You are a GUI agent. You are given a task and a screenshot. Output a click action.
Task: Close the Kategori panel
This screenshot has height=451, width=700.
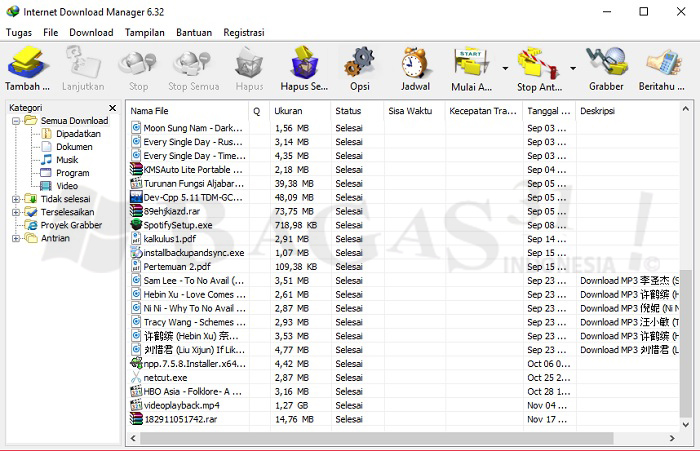[112, 108]
